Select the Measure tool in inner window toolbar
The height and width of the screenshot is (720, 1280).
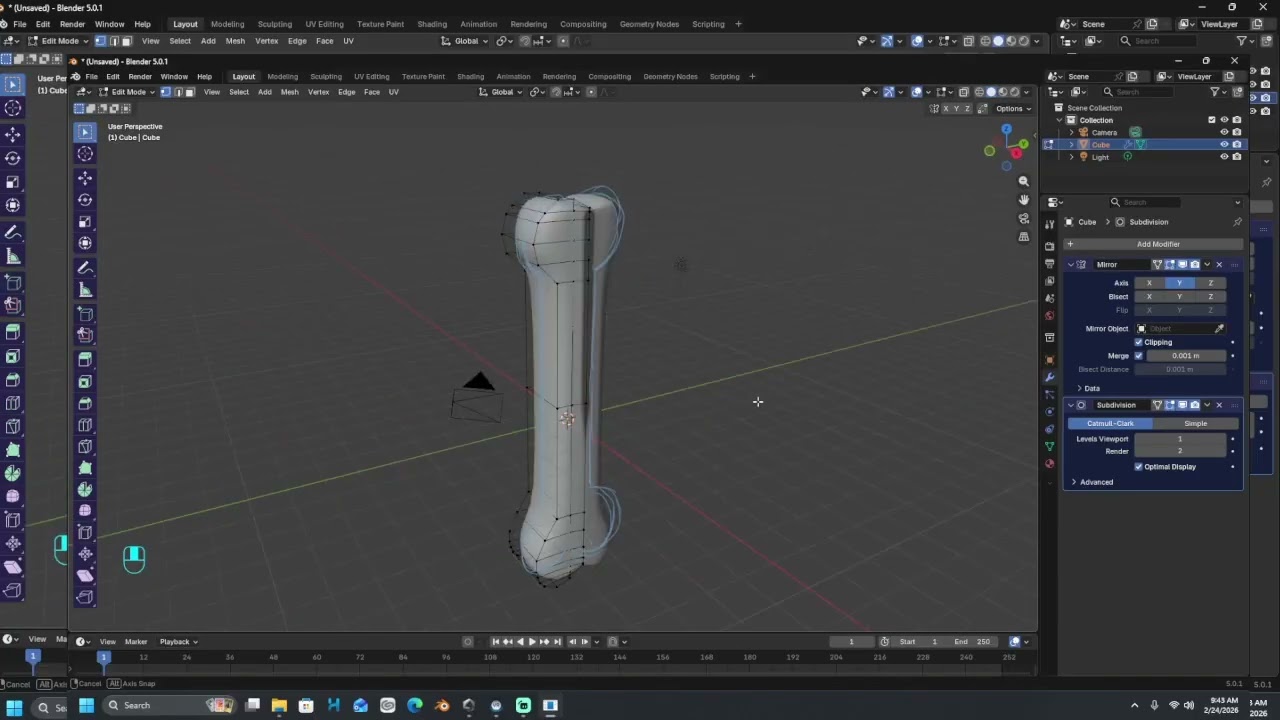point(85,290)
